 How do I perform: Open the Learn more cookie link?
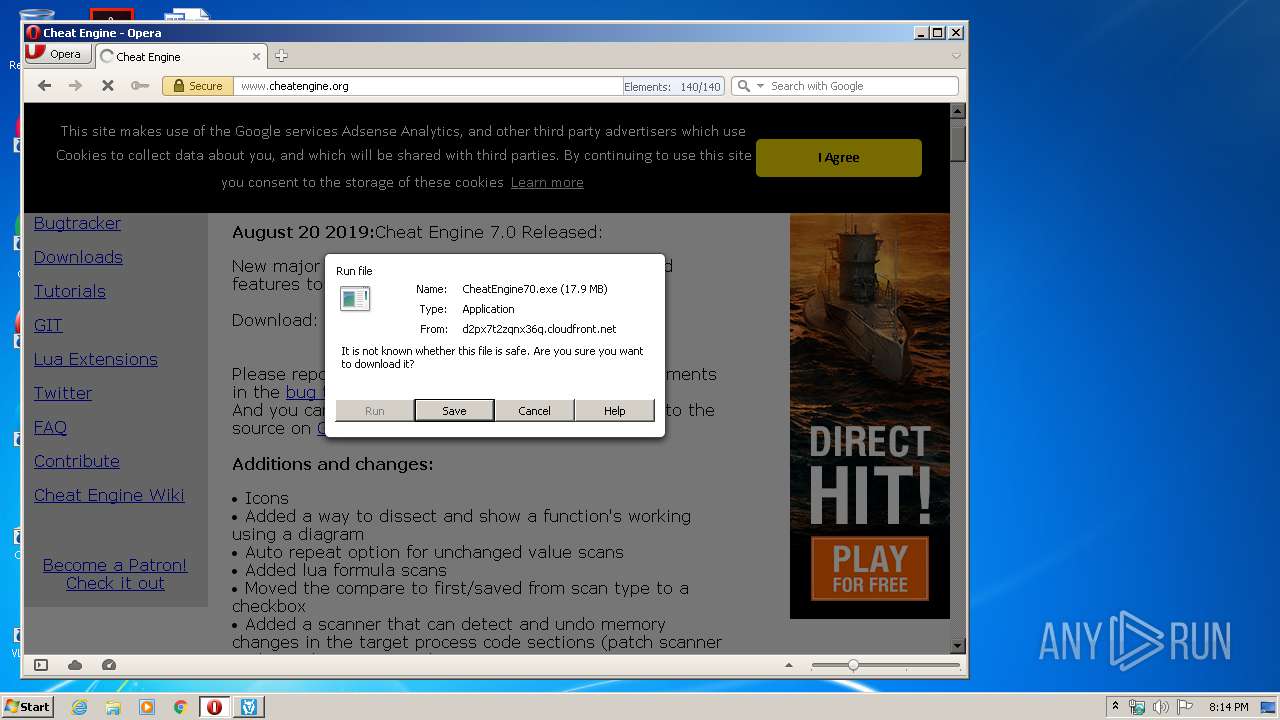click(547, 182)
